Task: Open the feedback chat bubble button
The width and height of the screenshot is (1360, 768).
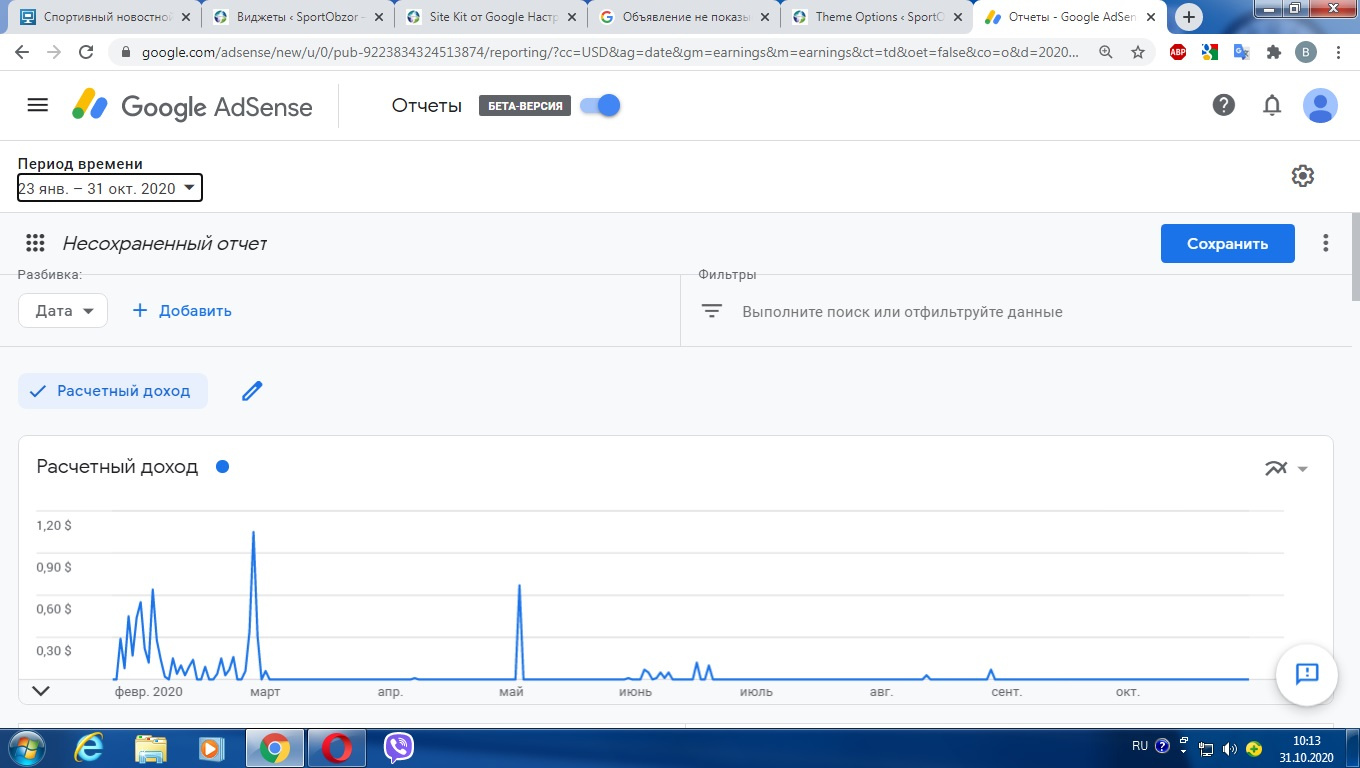Action: click(1307, 673)
